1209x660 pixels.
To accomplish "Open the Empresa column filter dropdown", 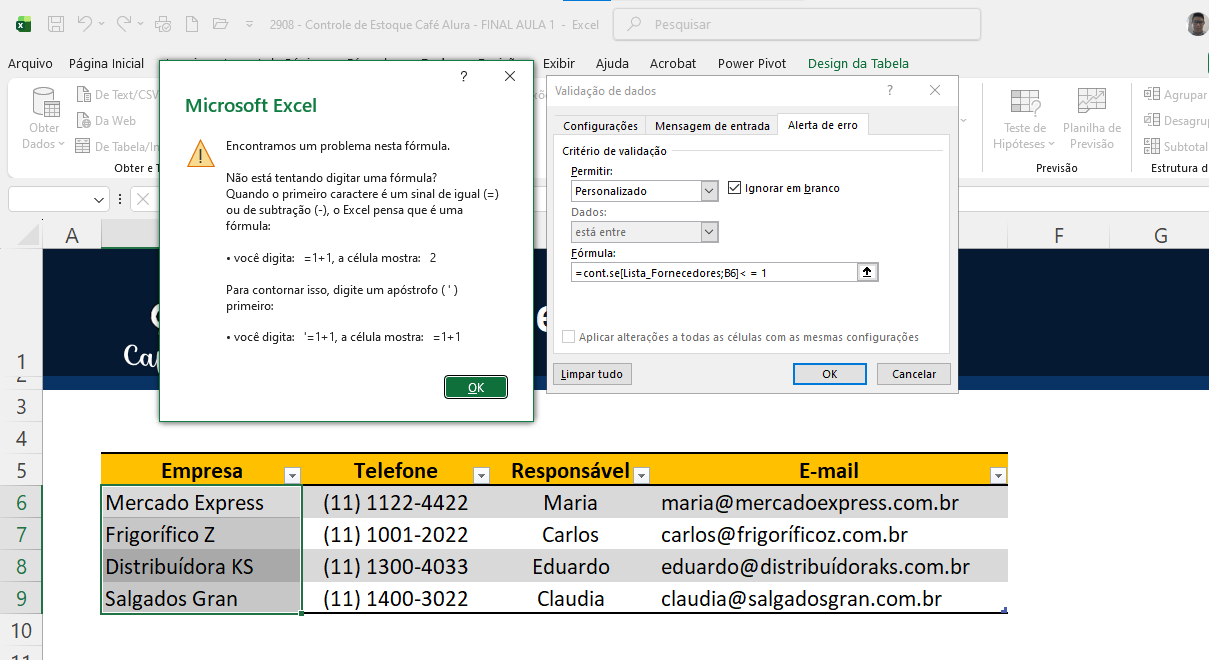I will [x=292, y=476].
